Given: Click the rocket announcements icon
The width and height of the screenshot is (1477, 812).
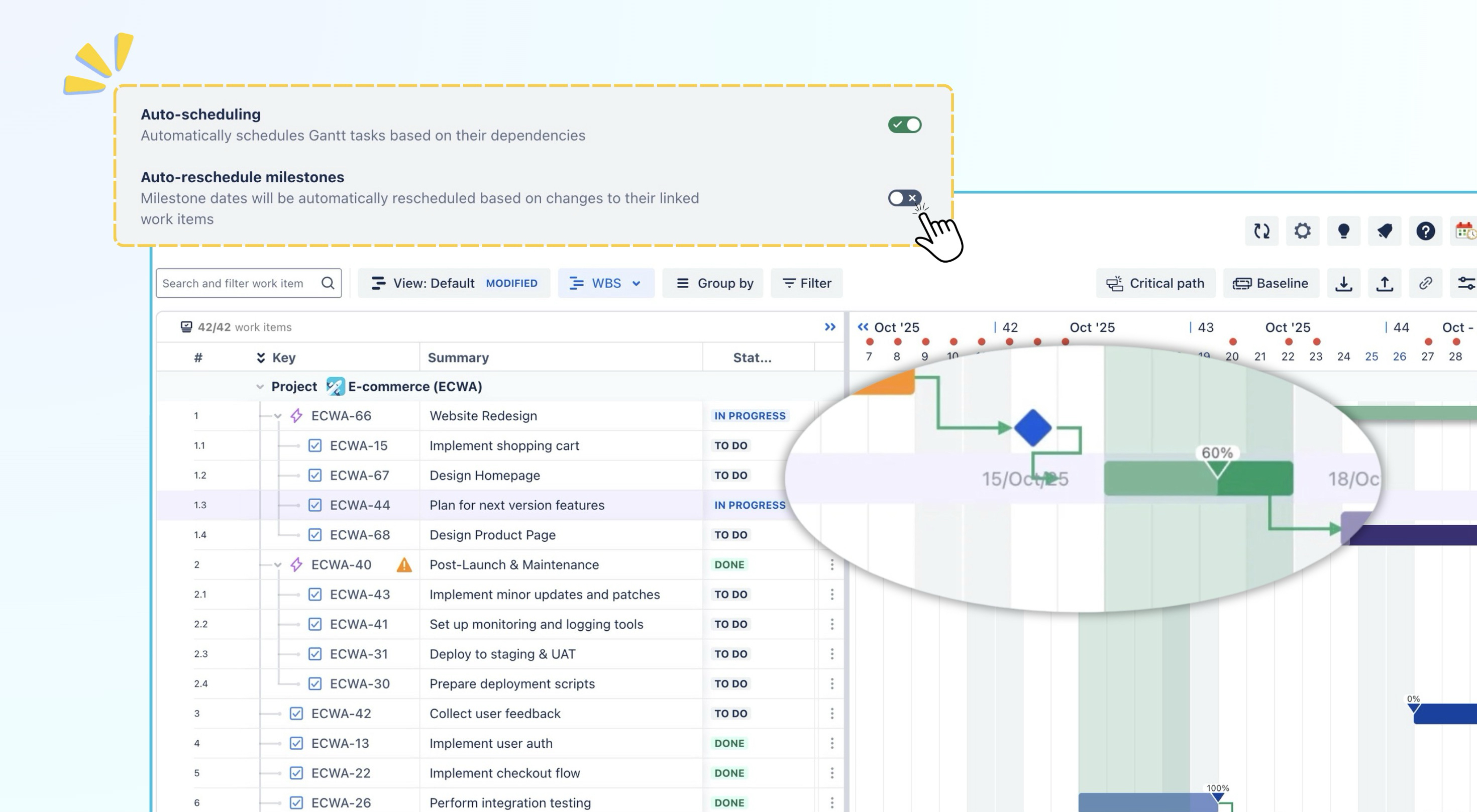Looking at the screenshot, I should click(x=1385, y=231).
